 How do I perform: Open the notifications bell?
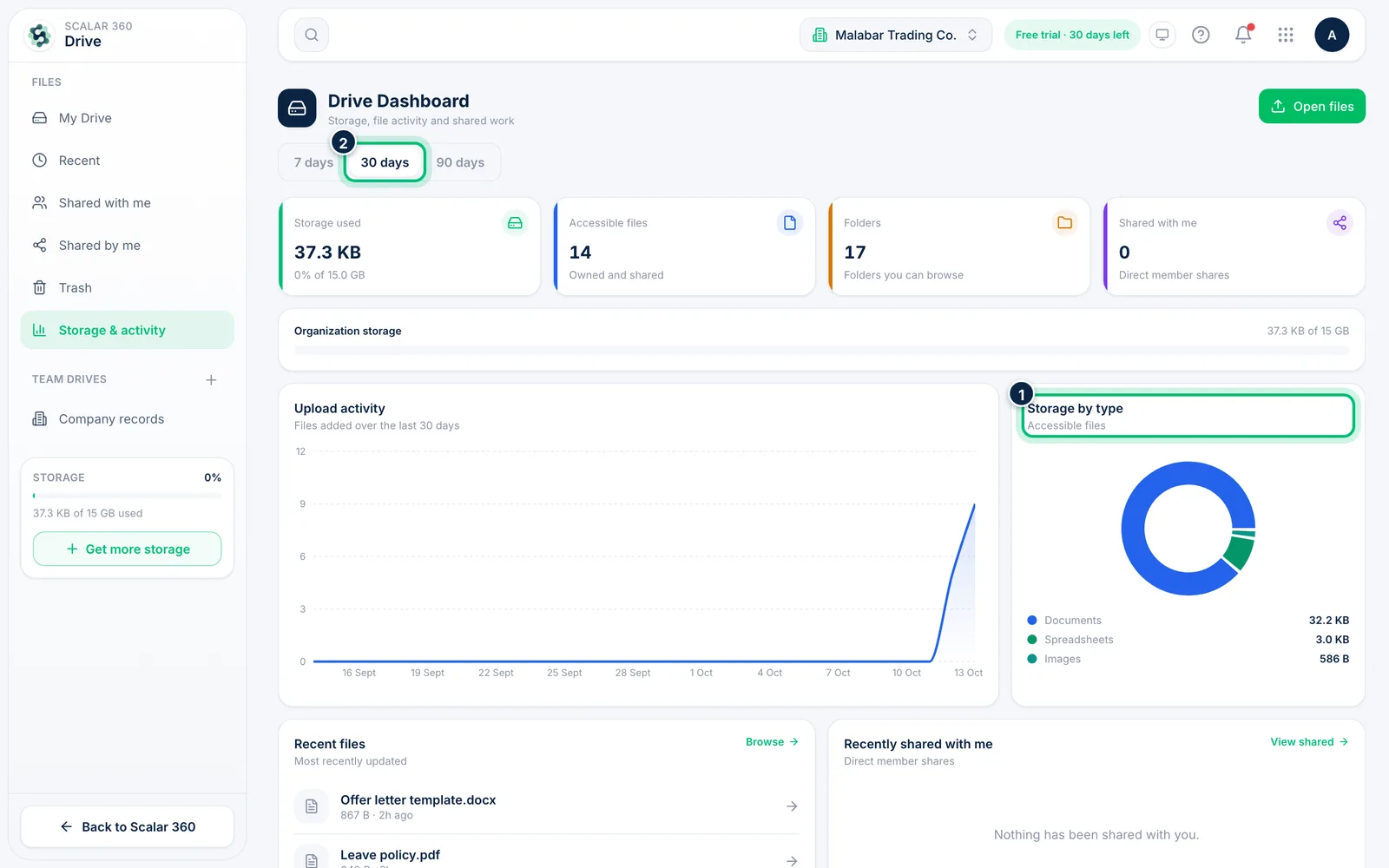1243,35
